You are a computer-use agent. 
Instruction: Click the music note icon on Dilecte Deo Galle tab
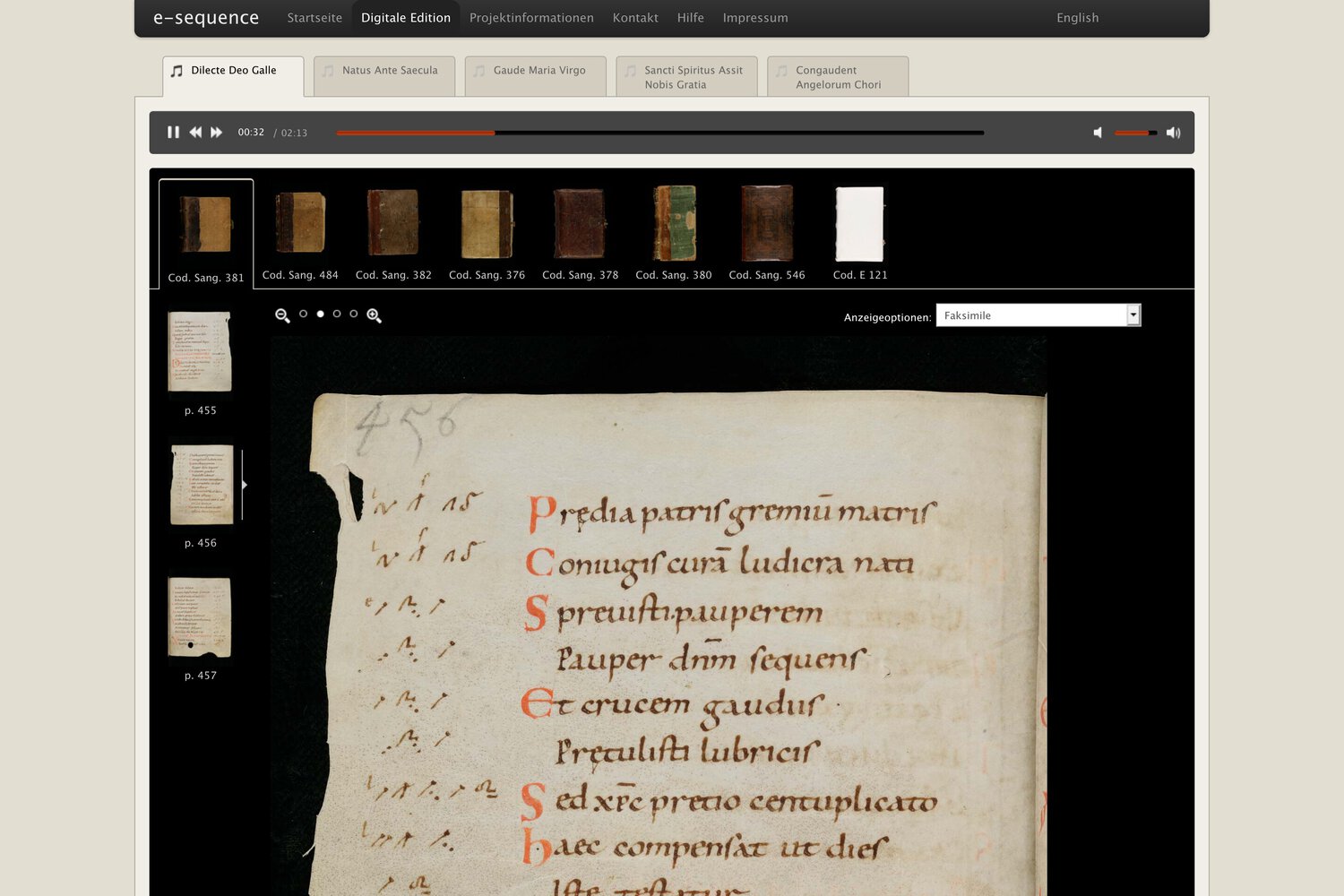pyautogui.click(x=177, y=71)
